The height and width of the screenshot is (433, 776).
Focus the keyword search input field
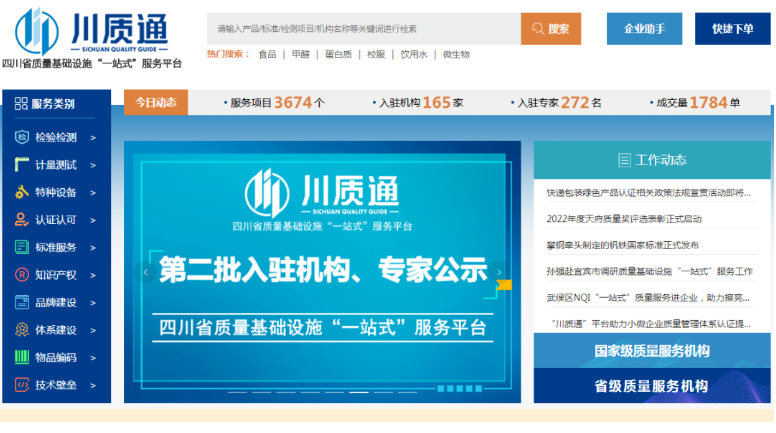pos(364,29)
